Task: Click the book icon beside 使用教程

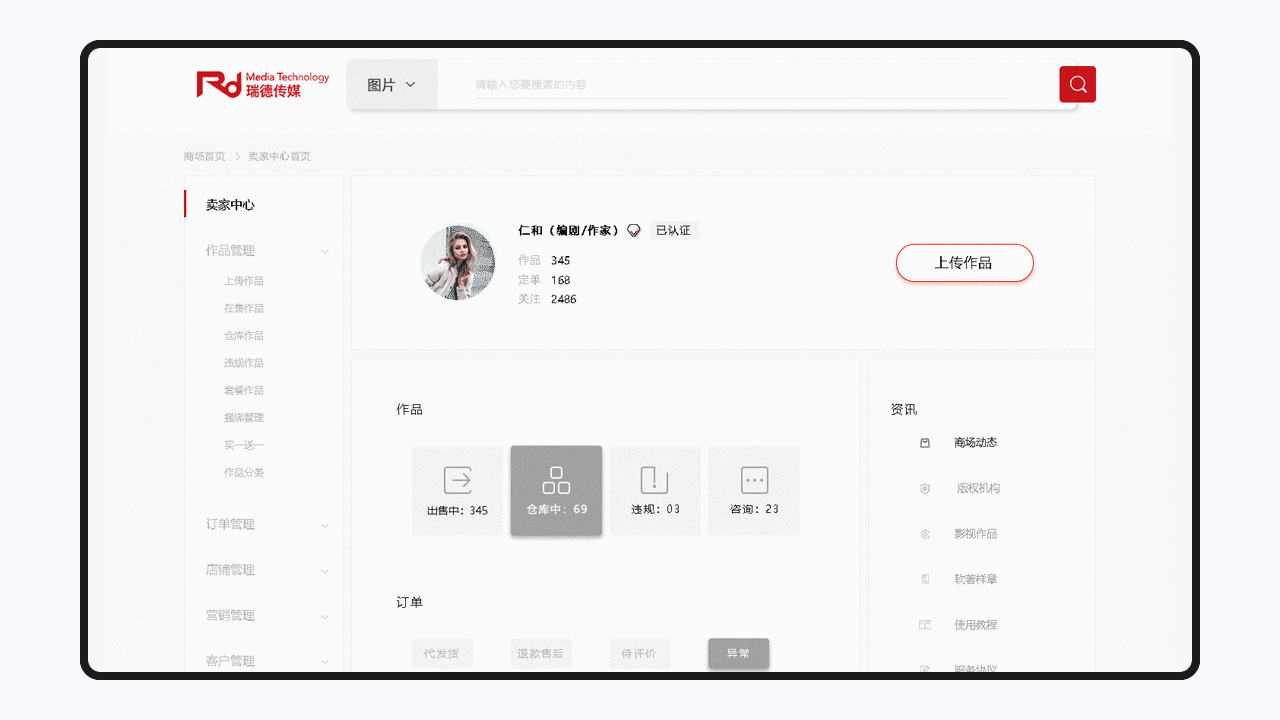Action: tap(925, 625)
